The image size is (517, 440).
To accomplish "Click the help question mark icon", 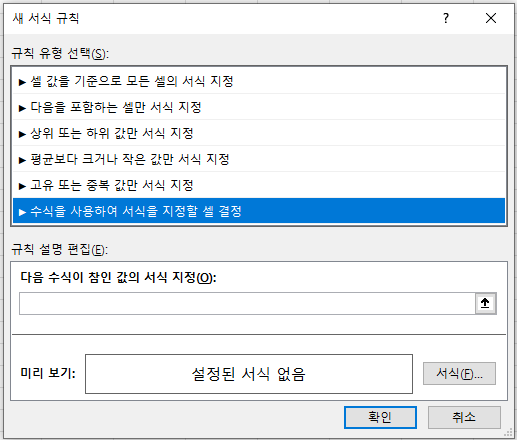I will coord(446,18).
